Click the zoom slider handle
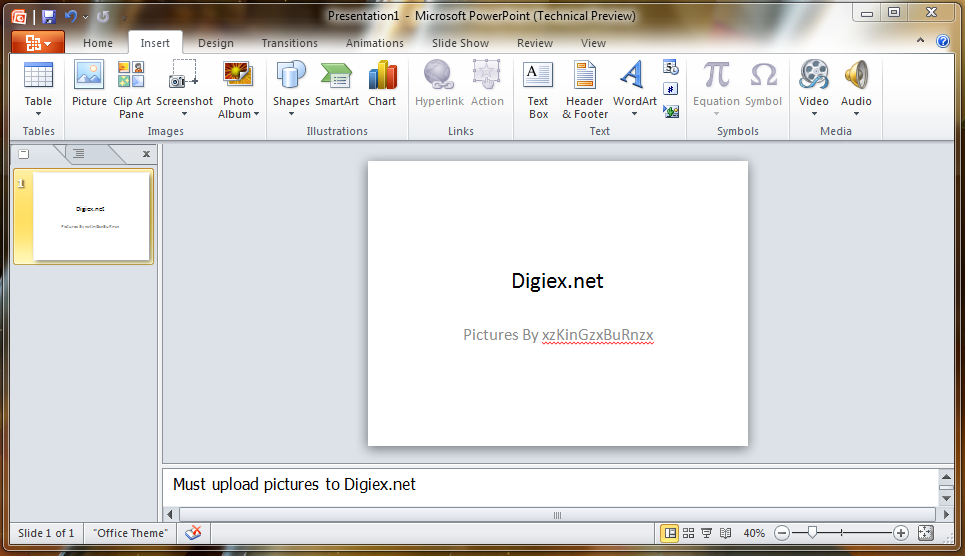Screen dimensions: 965x556 [812, 533]
